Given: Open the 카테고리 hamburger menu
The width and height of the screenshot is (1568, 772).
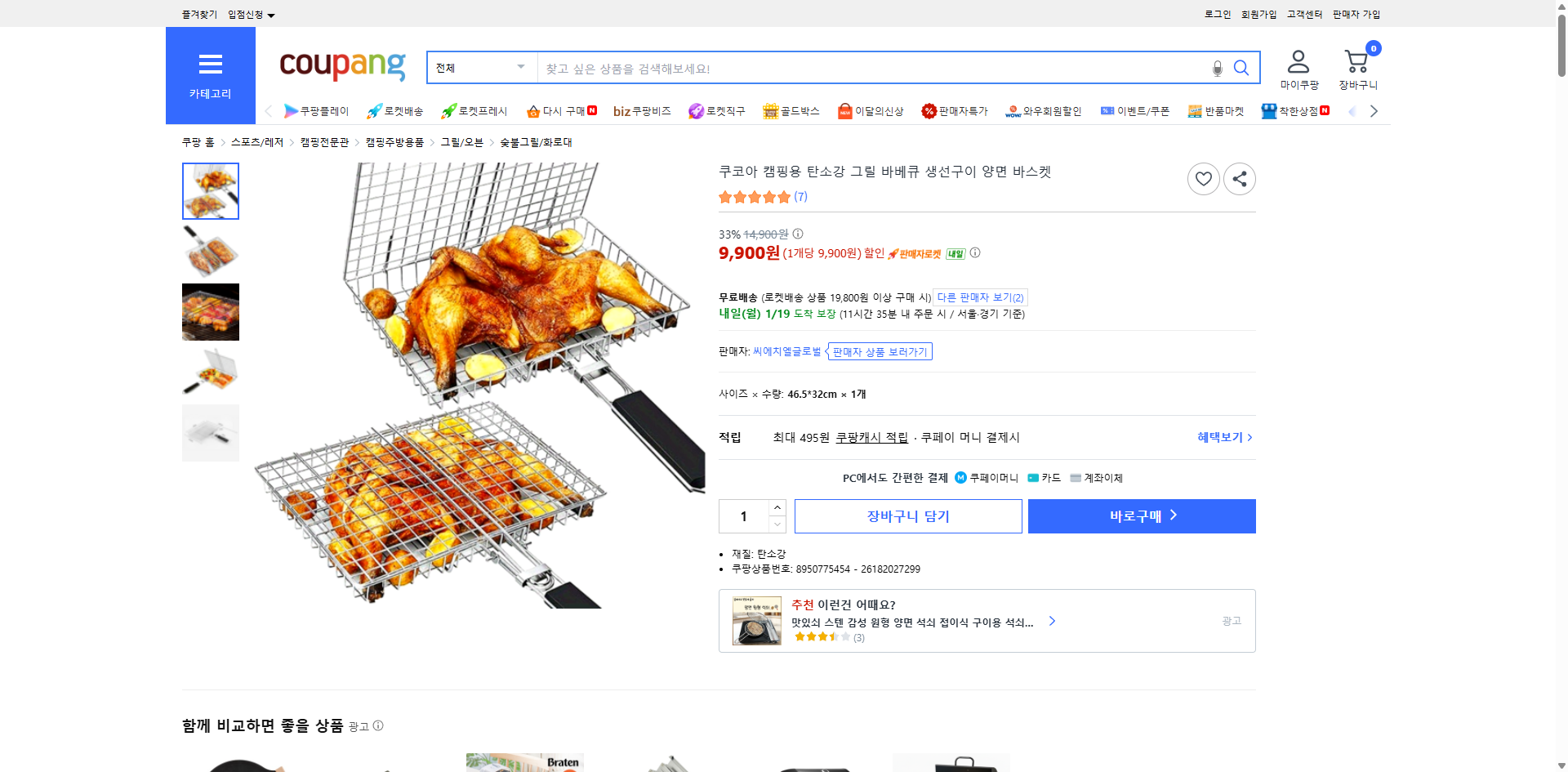Looking at the screenshot, I should 210,65.
